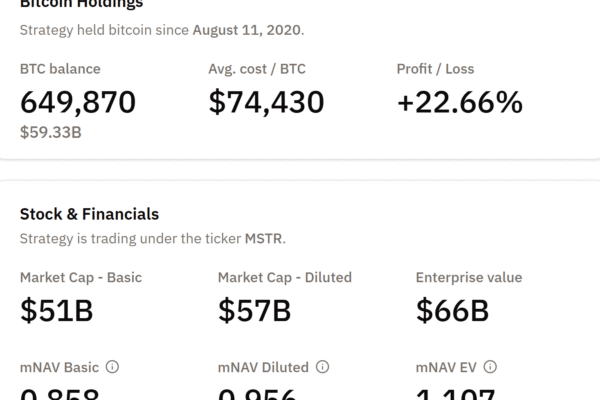Select the $57B diluted market cap value
The image size is (600, 400).
click(254, 311)
